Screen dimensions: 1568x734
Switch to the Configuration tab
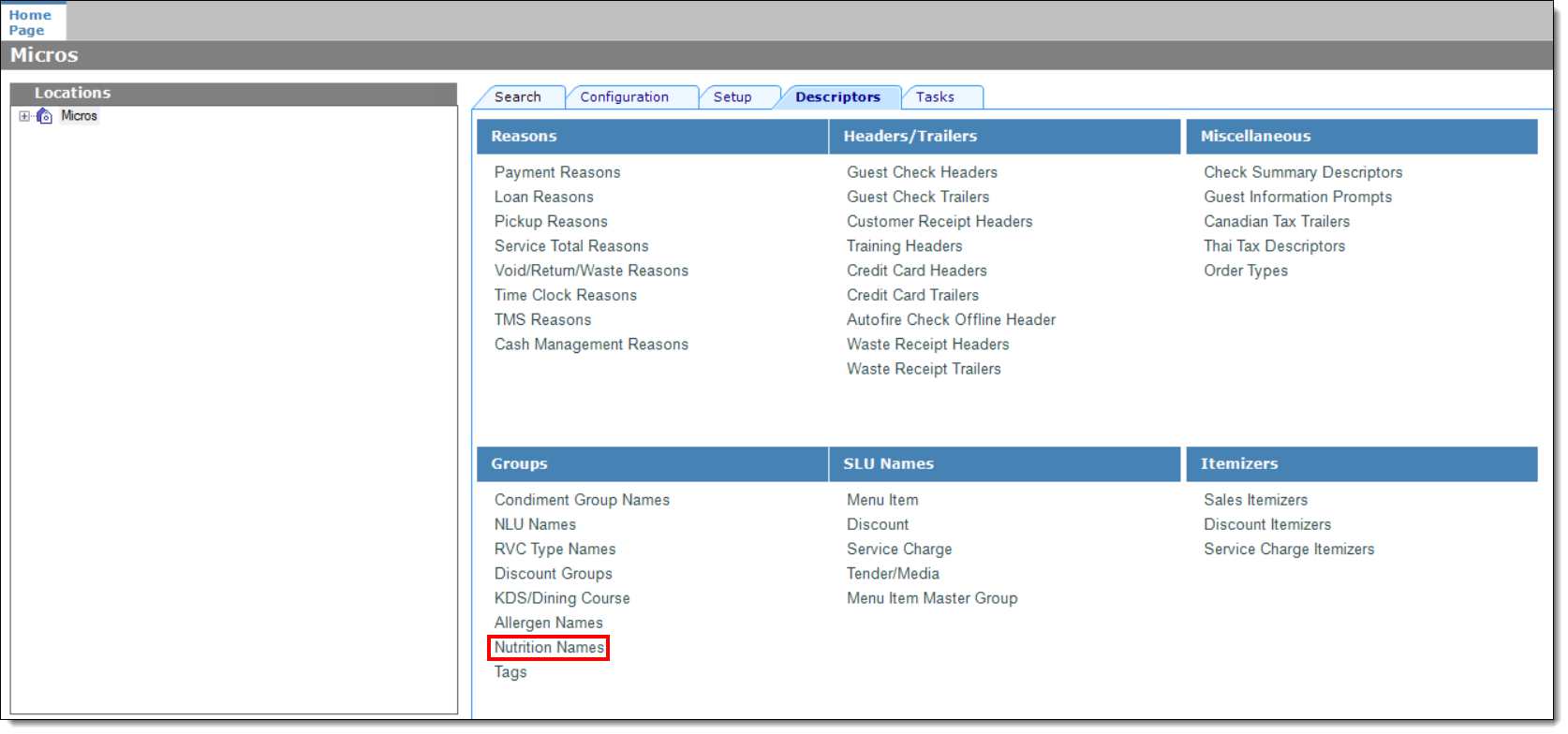[625, 97]
